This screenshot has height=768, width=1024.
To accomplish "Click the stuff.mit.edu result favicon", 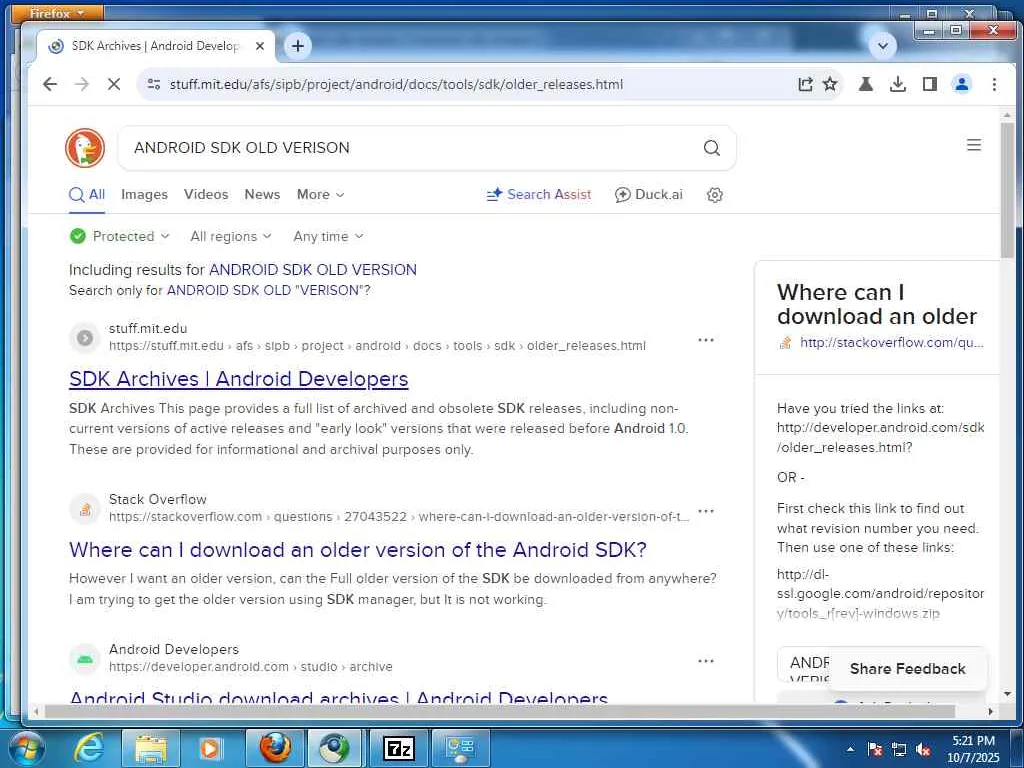I will pos(85,338).
